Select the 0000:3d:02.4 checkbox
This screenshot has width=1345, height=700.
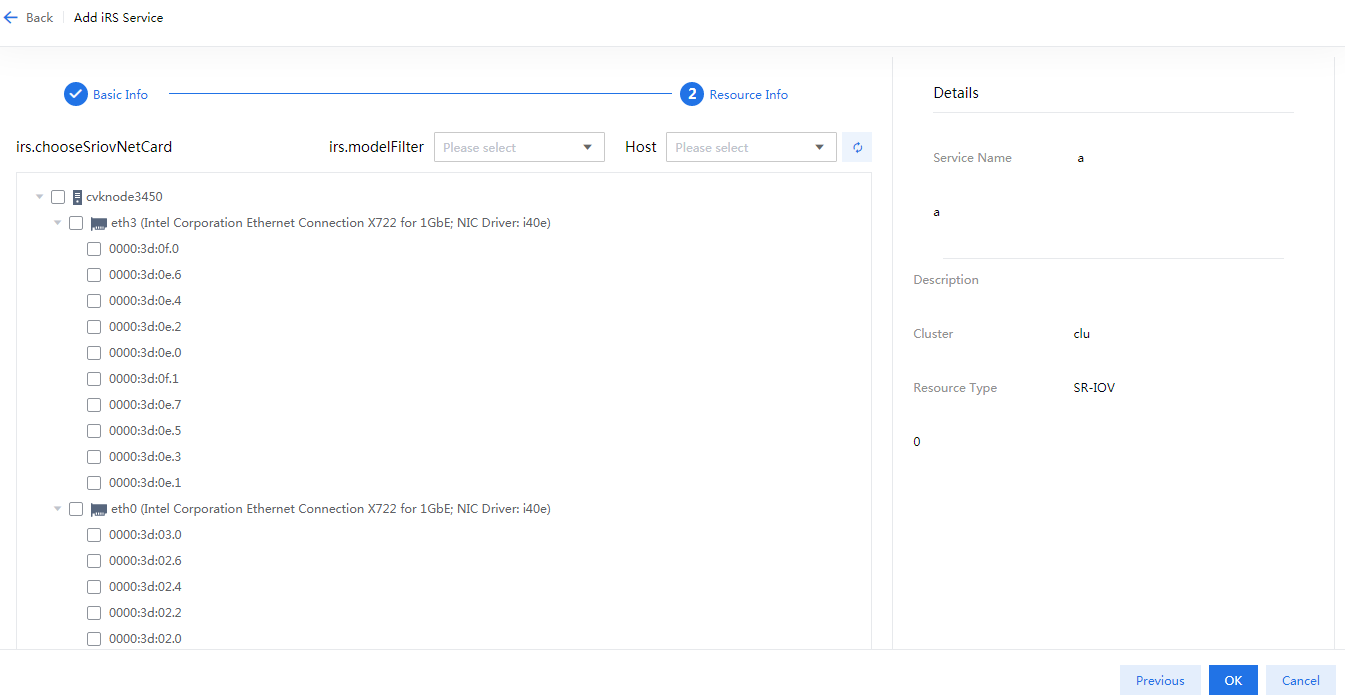click(x=94, y=587)
